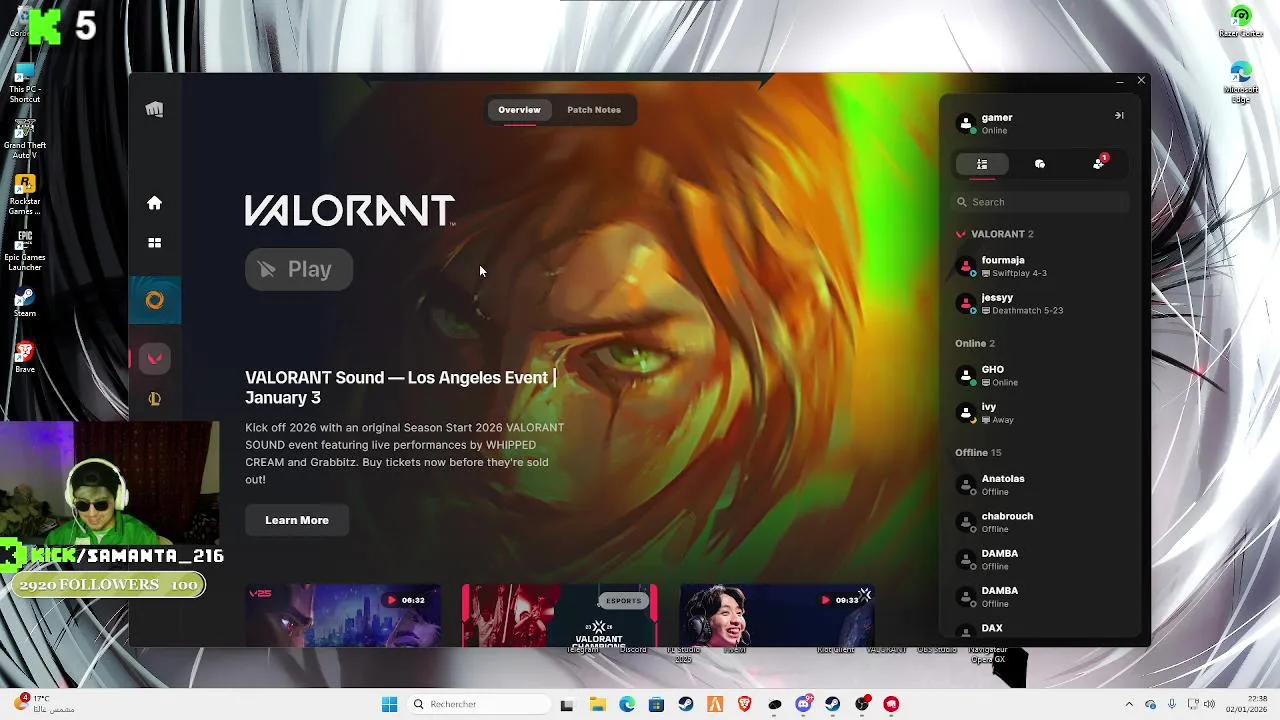
Task: Show hidden system tray icons
Action: pyautogui.click(x=1129, y=704)
